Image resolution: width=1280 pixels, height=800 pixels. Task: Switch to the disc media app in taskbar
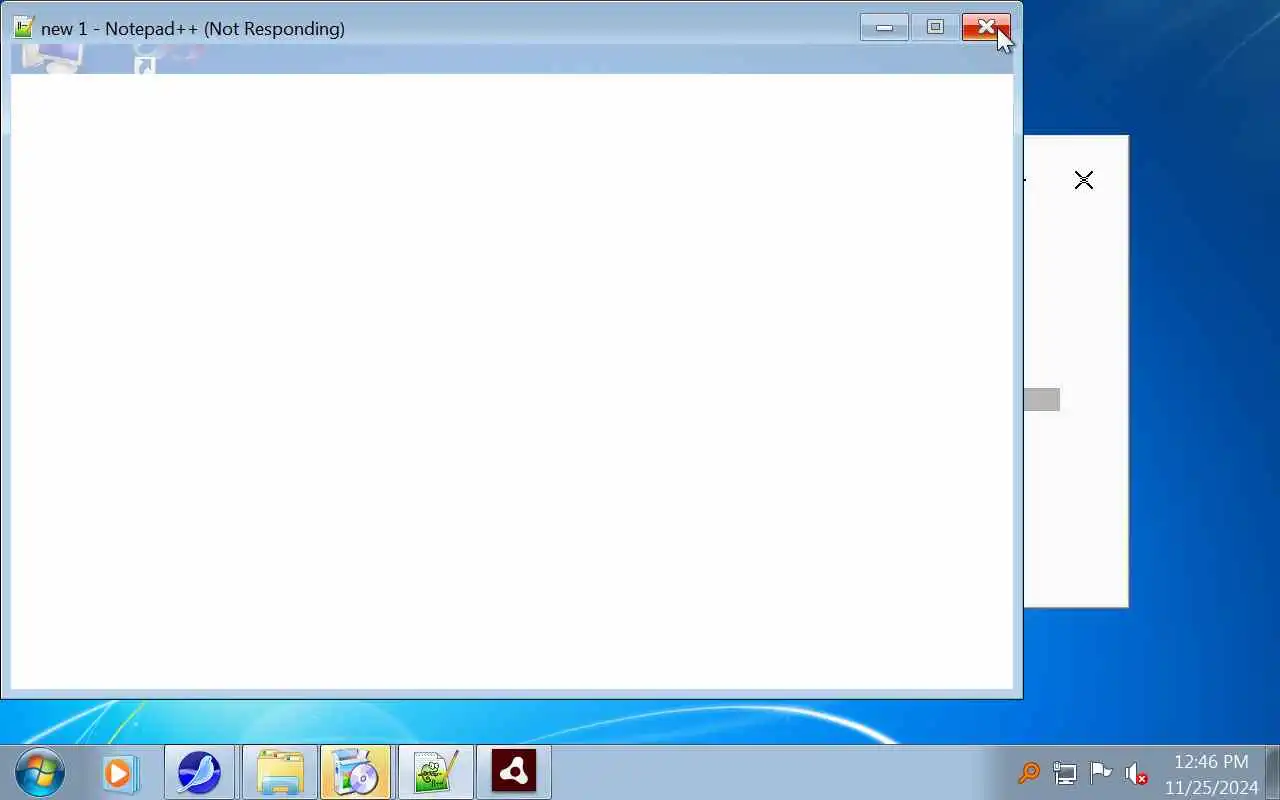(356, 773)
